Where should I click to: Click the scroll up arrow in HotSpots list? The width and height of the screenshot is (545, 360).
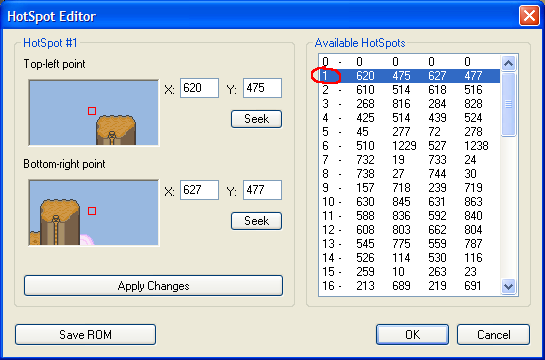coord(509,63)
